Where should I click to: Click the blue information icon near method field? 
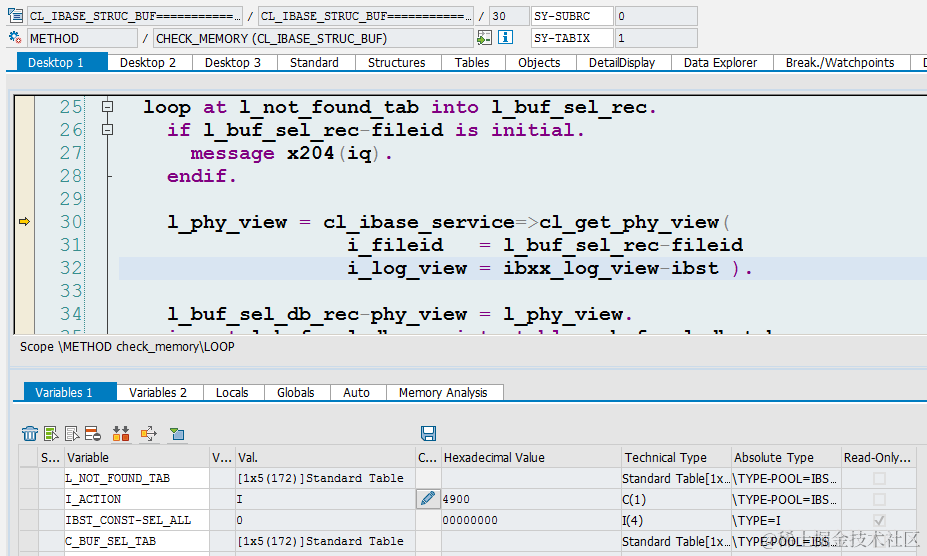[505, 37]
